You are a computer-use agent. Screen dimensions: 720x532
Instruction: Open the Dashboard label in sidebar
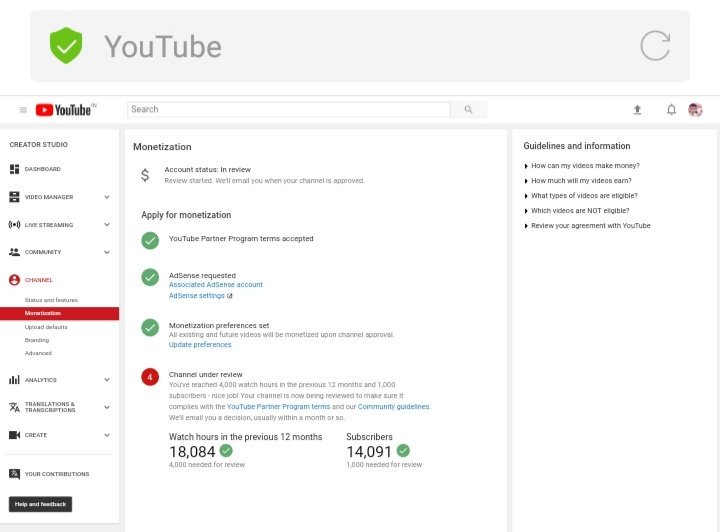coord(43,169)
